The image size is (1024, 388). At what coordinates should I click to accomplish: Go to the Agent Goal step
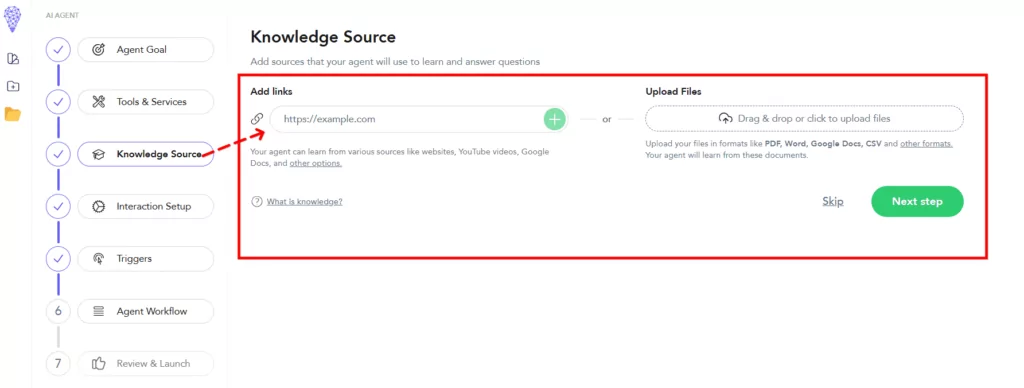pos(146,50)
